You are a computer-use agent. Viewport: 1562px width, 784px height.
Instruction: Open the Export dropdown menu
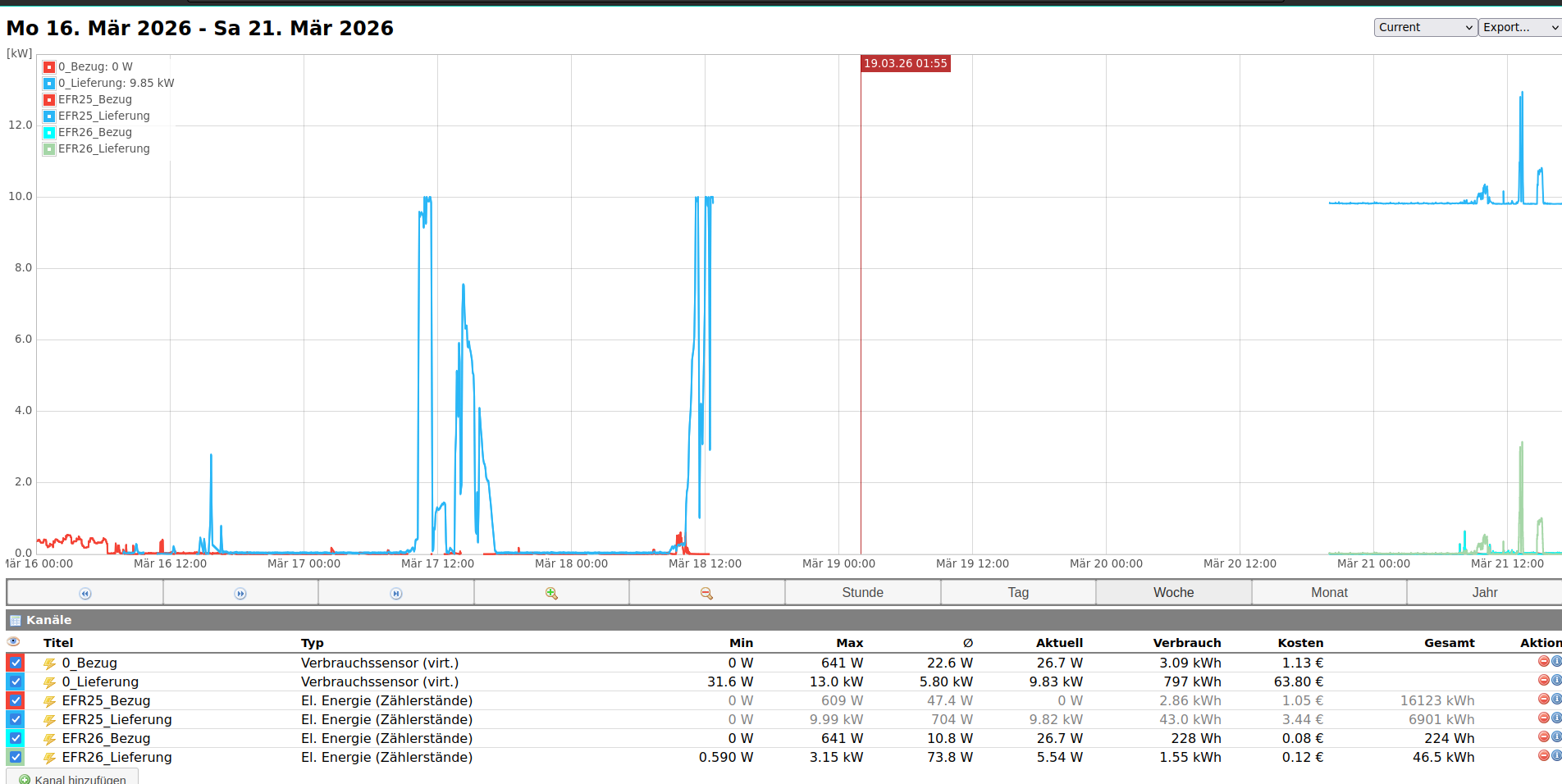pyautogui.click(x=1519, y=27)
